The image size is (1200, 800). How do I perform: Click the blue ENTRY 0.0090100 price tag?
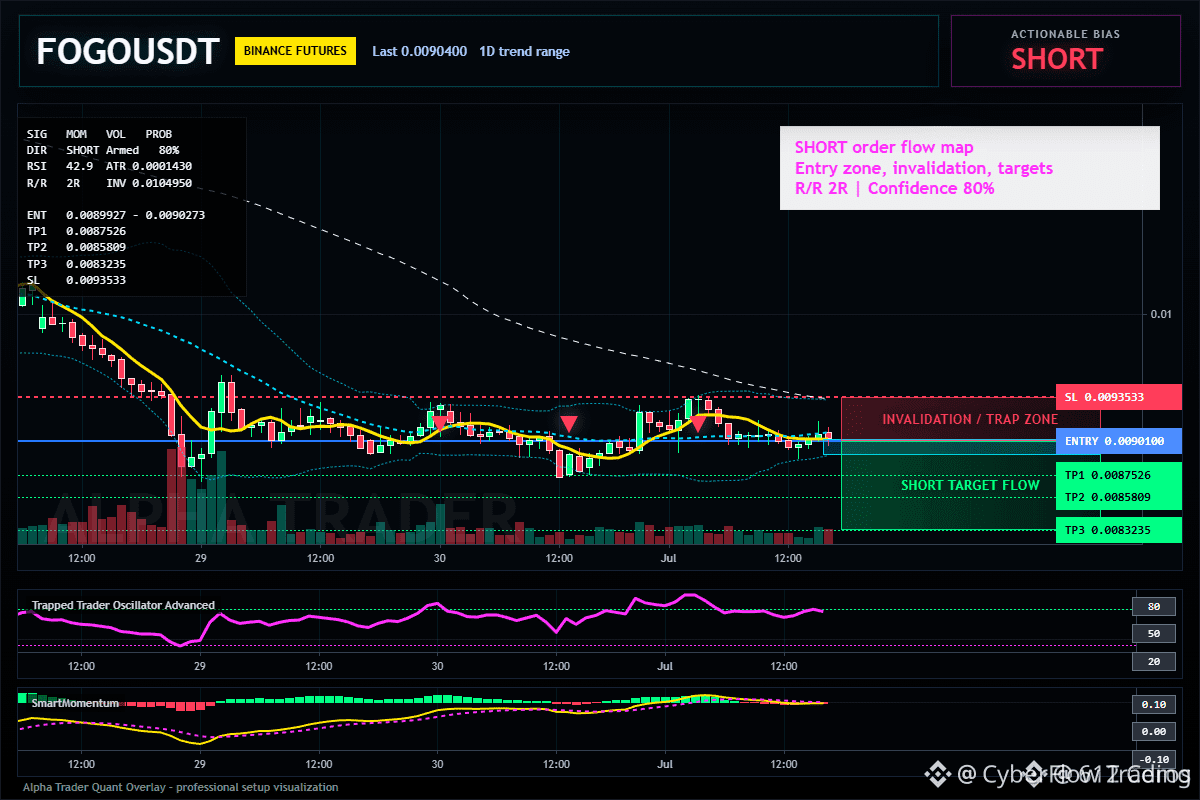(1118, 441)
